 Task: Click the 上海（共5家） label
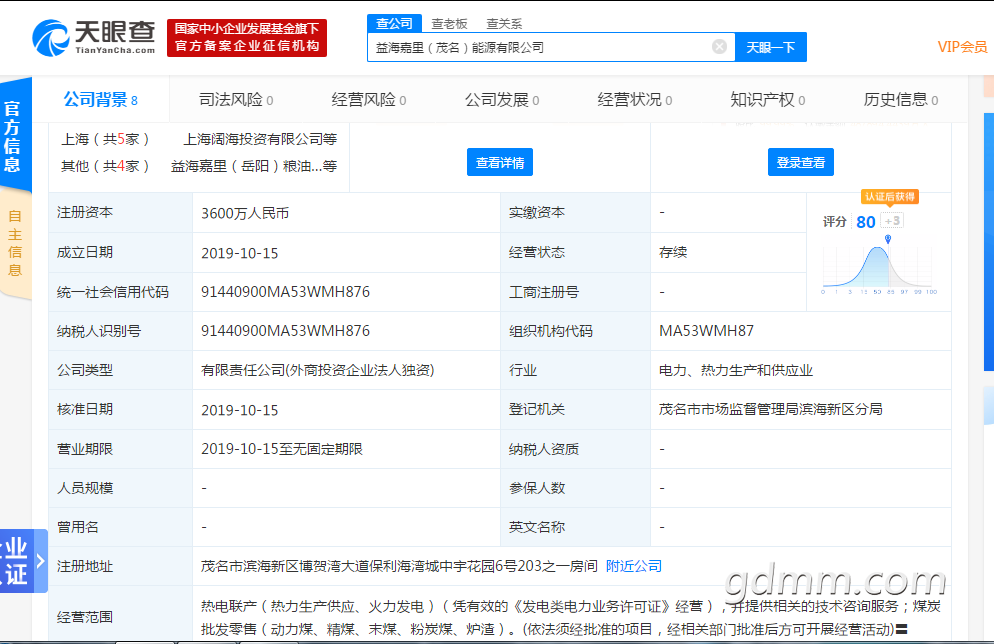(105, 139)
